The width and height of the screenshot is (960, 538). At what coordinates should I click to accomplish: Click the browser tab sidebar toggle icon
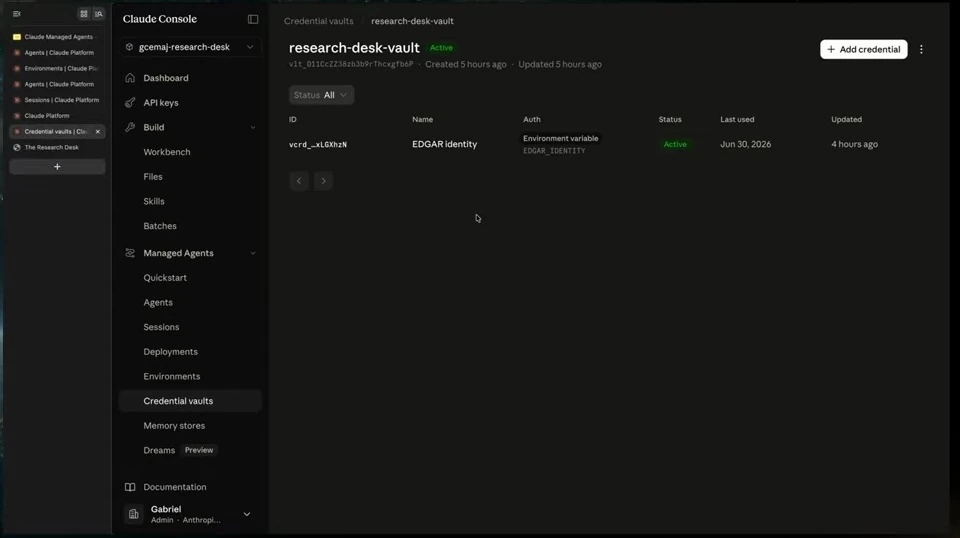point(17,13)
